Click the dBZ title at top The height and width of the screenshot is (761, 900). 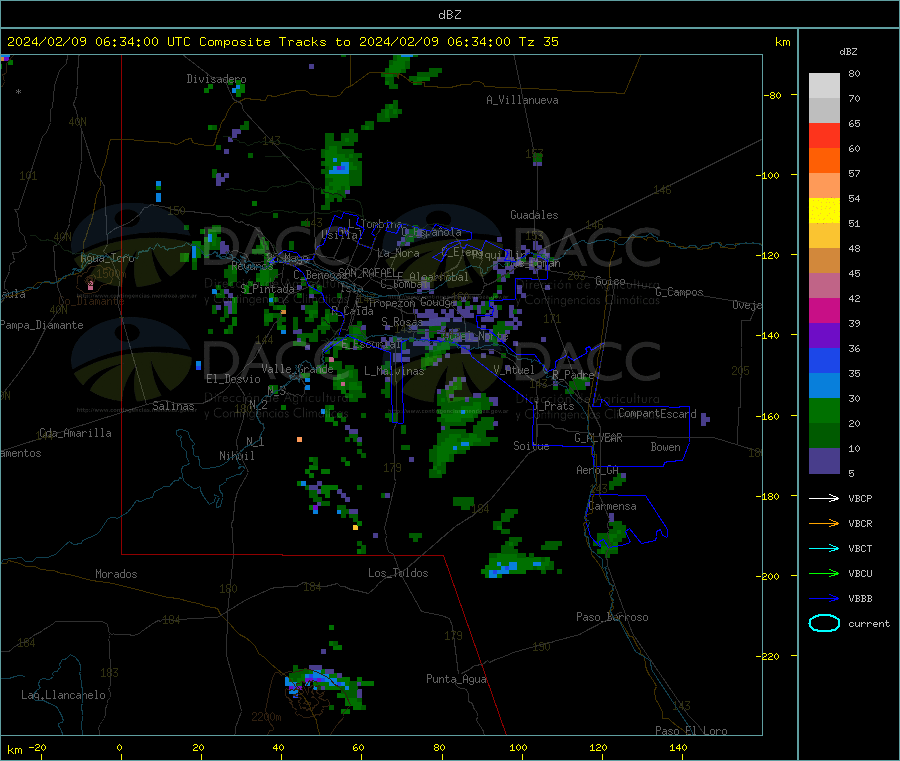click(x=449, y=15)
